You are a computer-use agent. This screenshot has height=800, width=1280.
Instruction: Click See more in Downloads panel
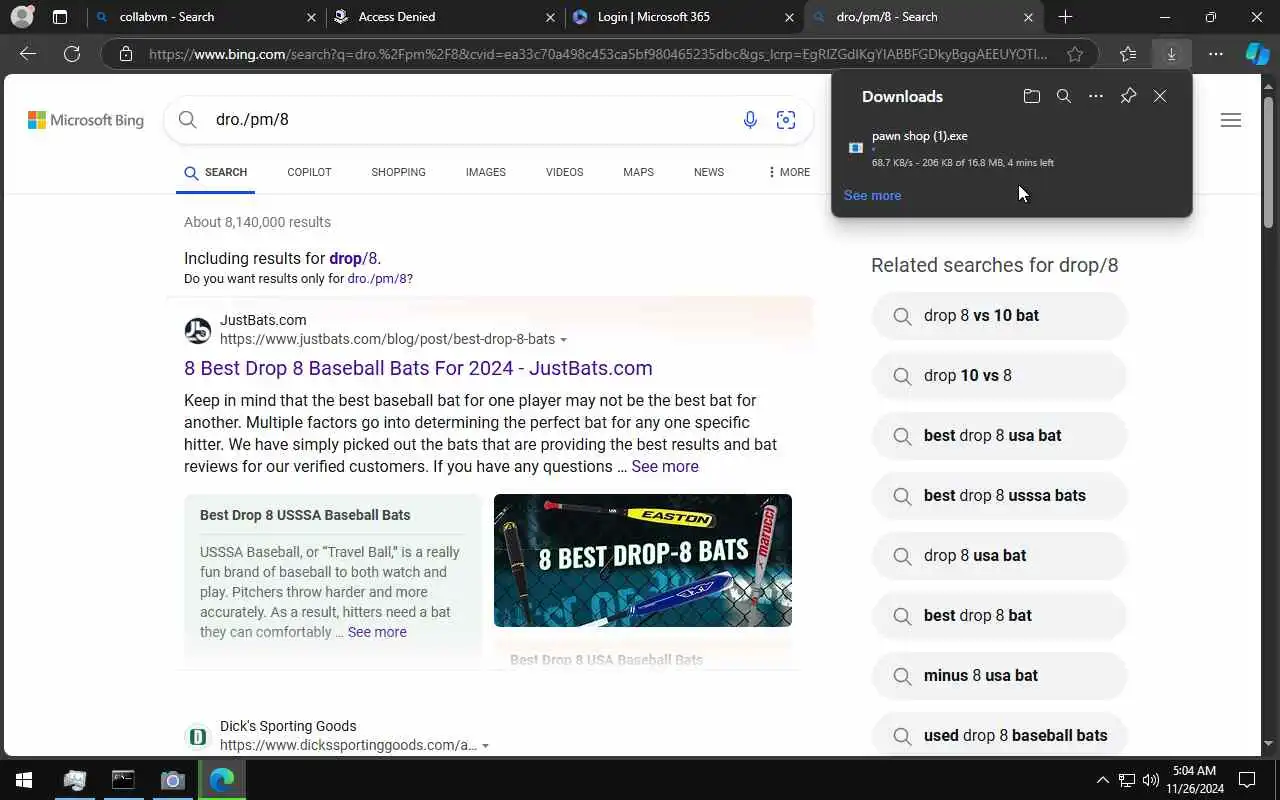pyautogui.click(x=872, y=195)
